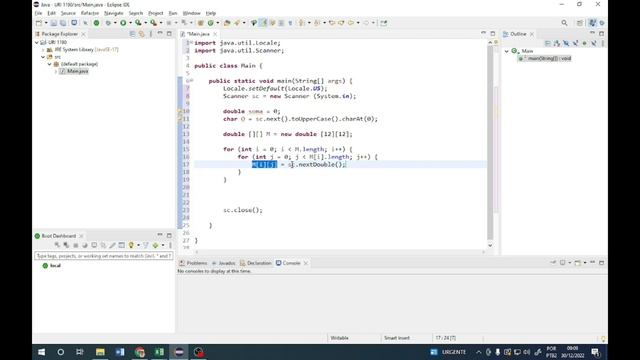Click the editor vertical scrollbar
This screenshot has width=640, height=360.
[x=490, y=143]
